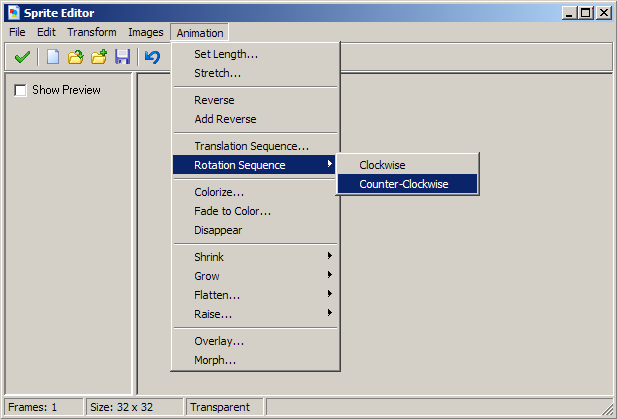Select Add Reverse menu item
617x419 pixels.
coord(255,119)
